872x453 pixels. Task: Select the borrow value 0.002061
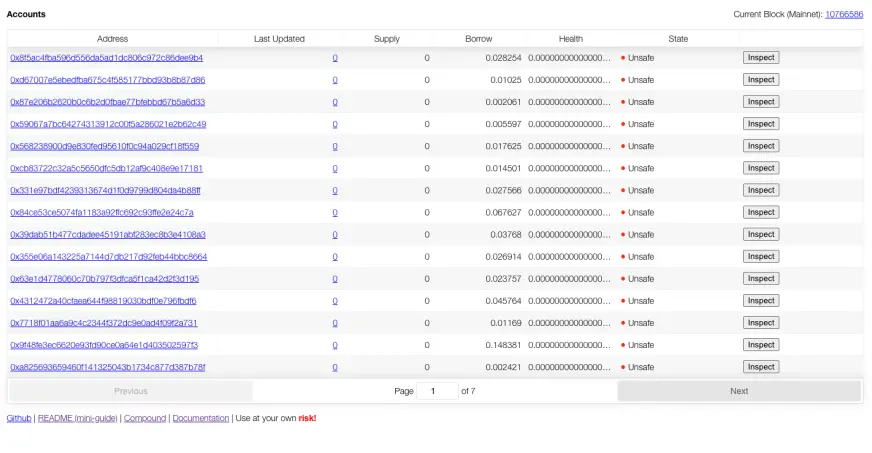click(x=503, y=102)
